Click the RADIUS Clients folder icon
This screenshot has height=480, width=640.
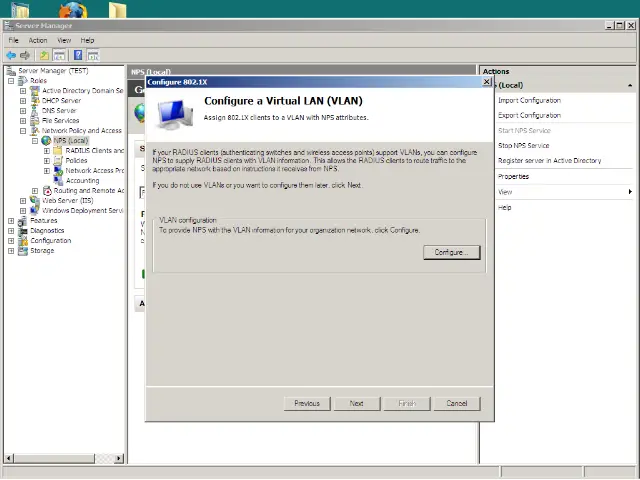[58, 151]
